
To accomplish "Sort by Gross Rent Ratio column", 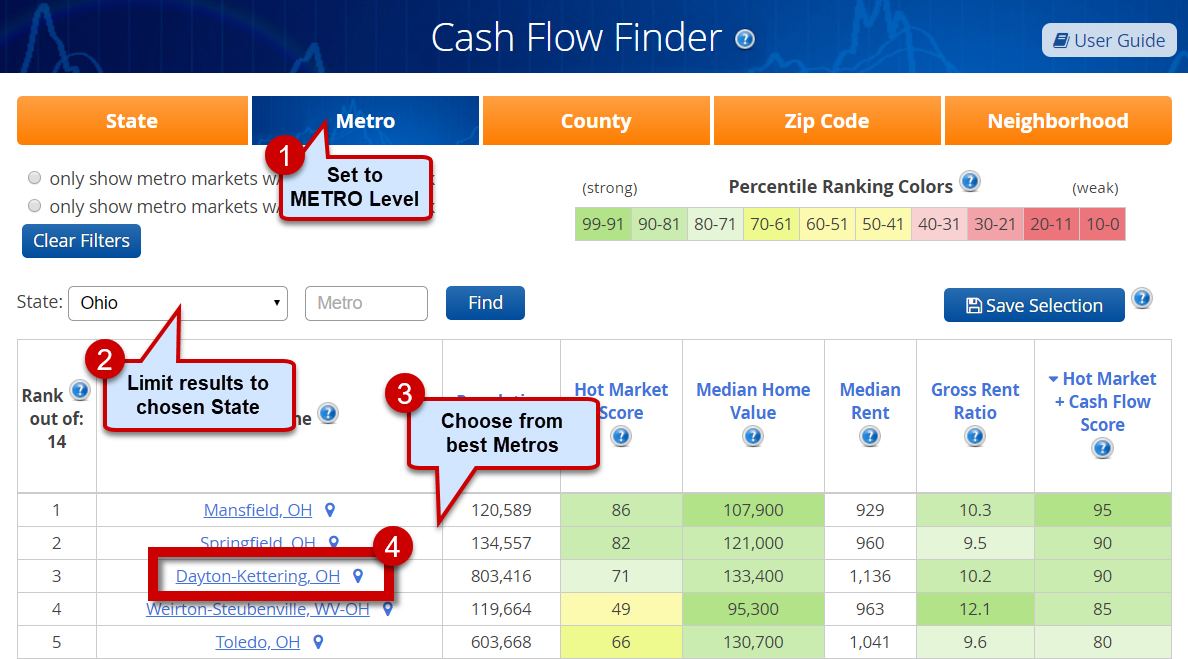I will (x=975, y=401).
